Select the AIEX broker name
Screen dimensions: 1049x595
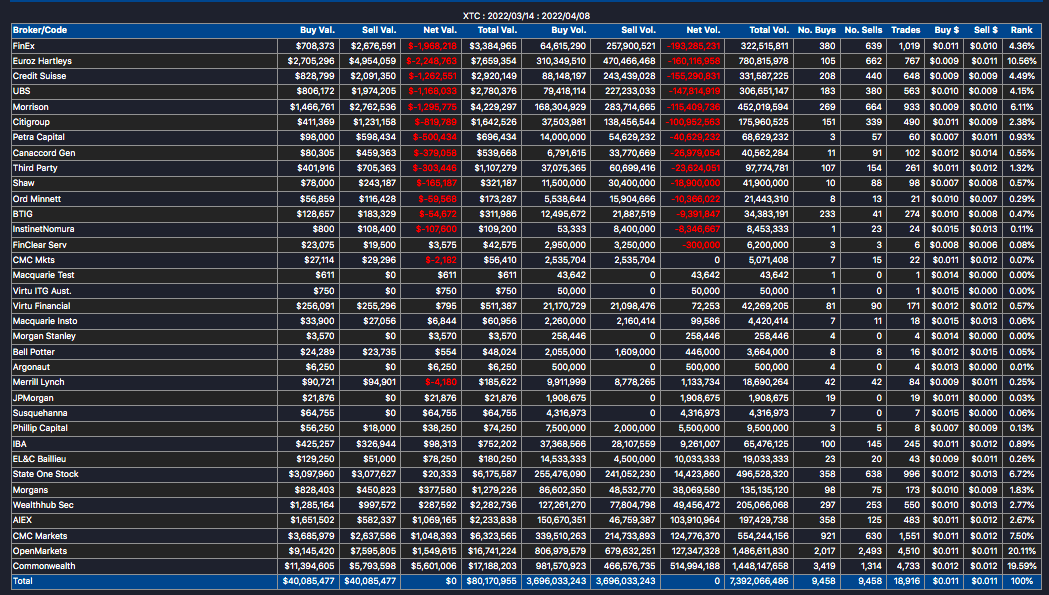click(x=23, y=520)
